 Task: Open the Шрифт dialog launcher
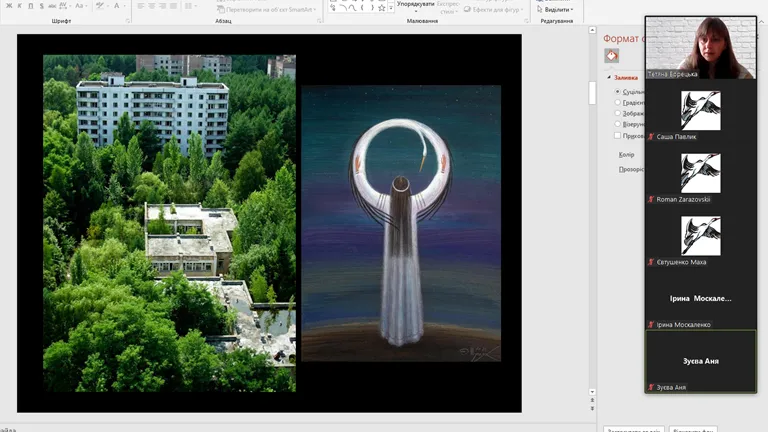(x=128, y=20)
